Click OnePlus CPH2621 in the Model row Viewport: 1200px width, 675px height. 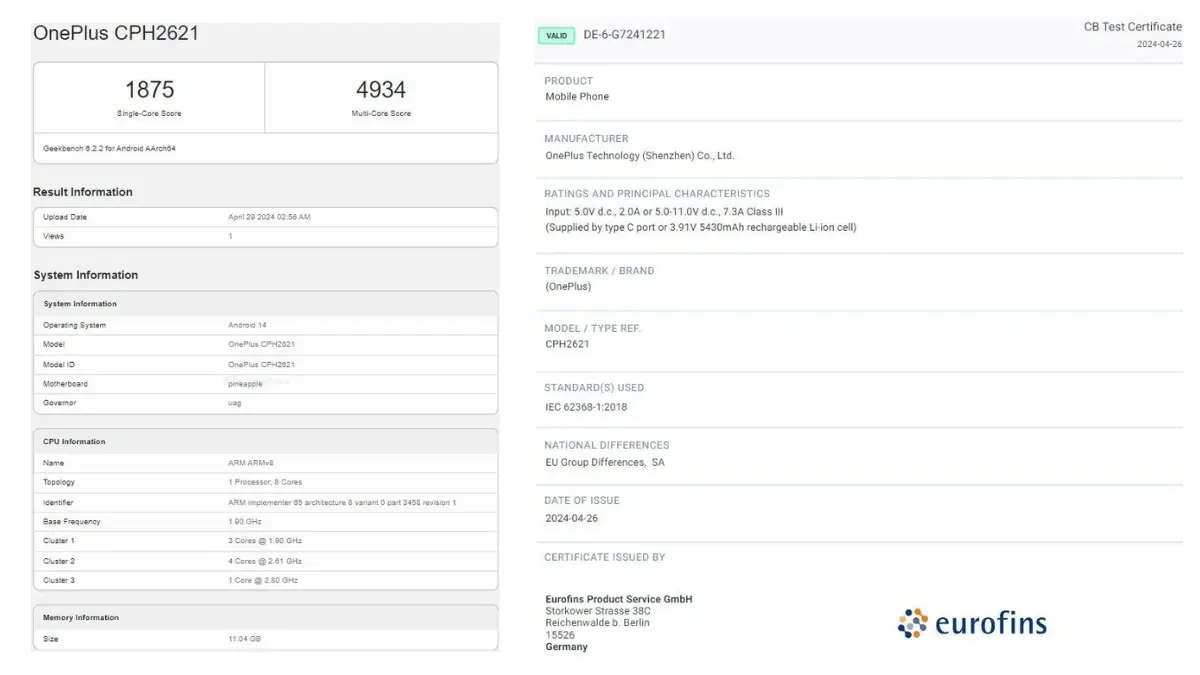261,344
